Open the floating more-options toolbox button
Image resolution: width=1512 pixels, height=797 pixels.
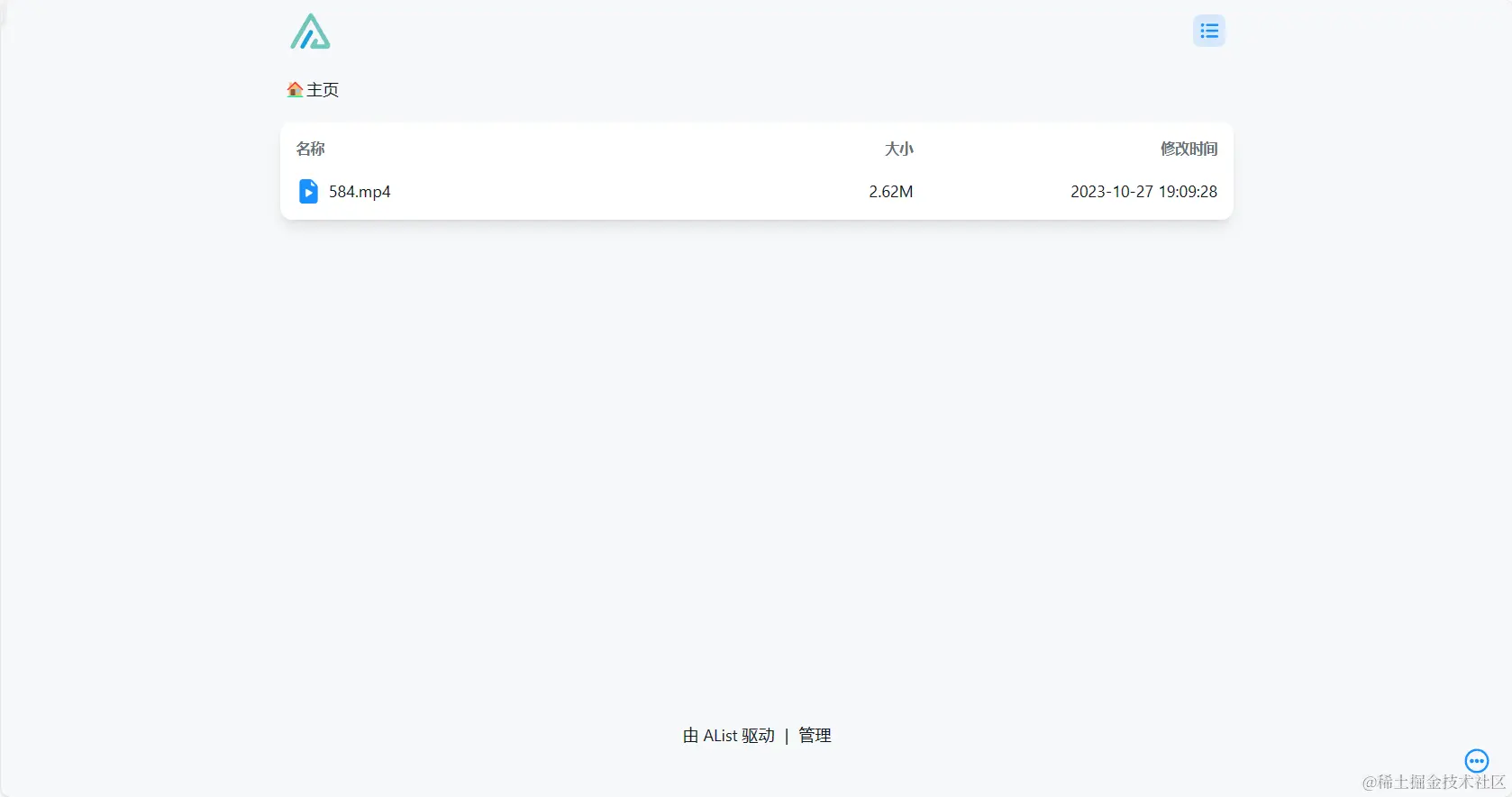point(1476,761)
